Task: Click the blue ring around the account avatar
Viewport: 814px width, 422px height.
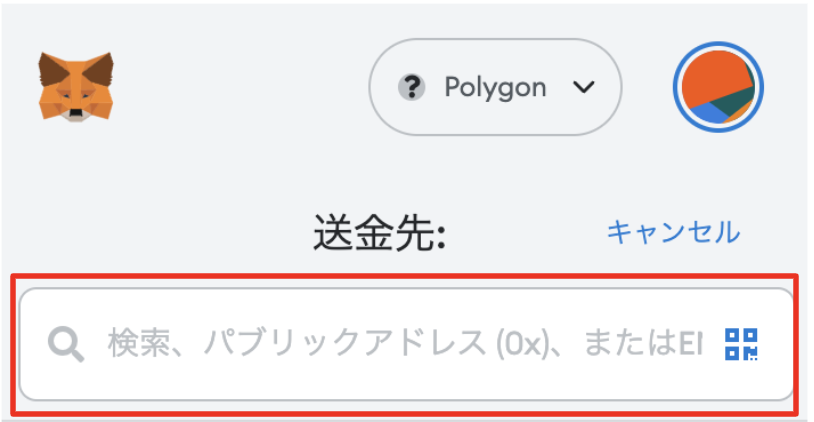Action: coord(718,44)
